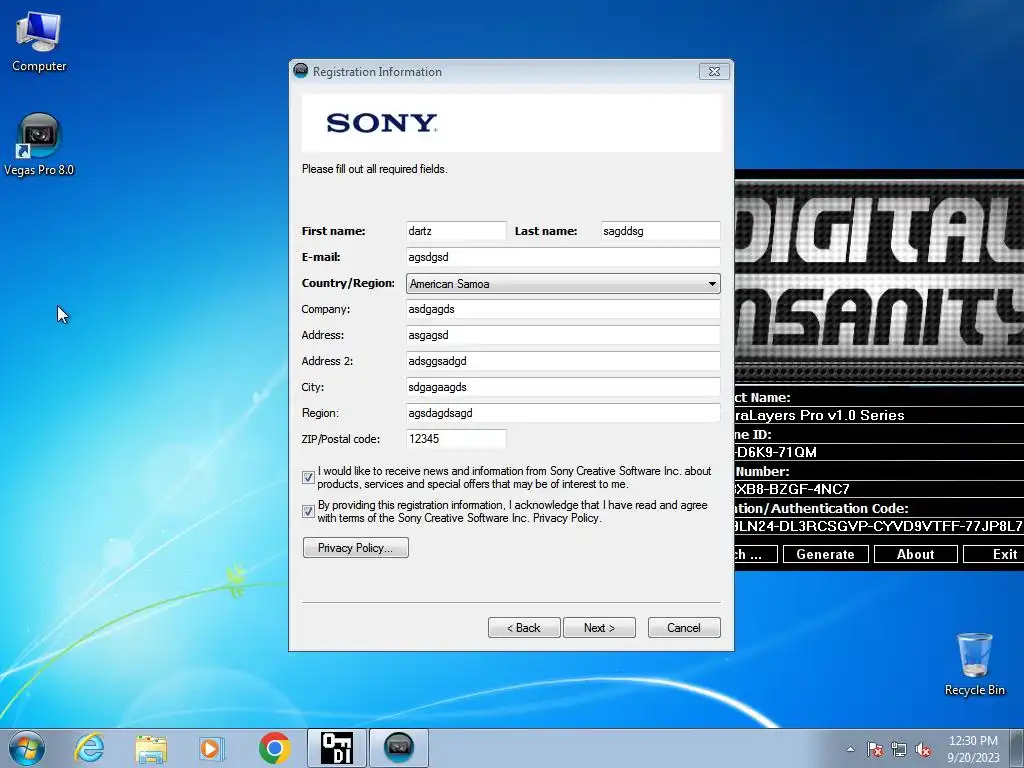Open the Windows Start menu orb
1024x768 pixels.
click(27, 748)
